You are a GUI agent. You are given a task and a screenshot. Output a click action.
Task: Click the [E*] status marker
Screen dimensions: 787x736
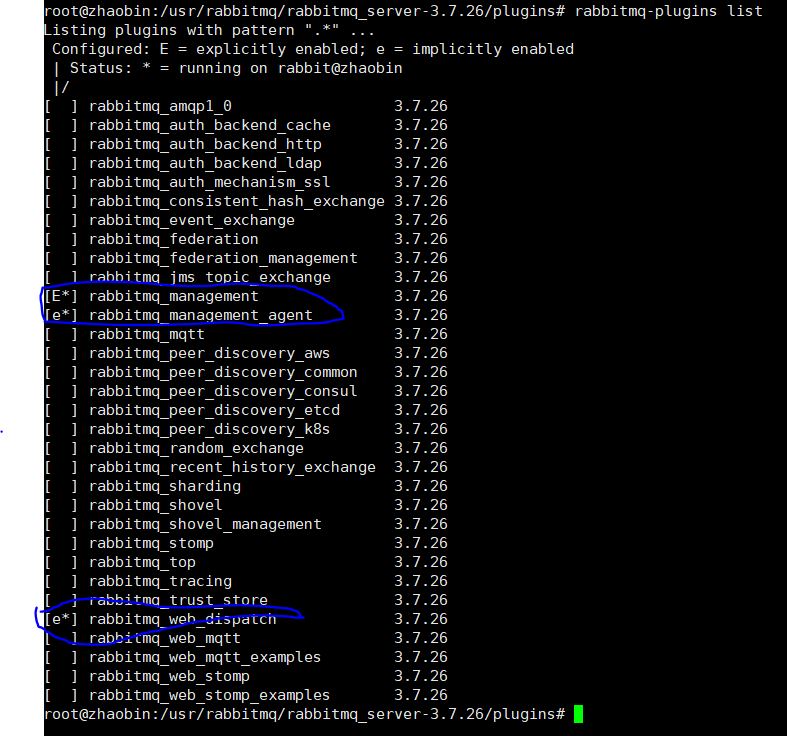tap(61, 296)
